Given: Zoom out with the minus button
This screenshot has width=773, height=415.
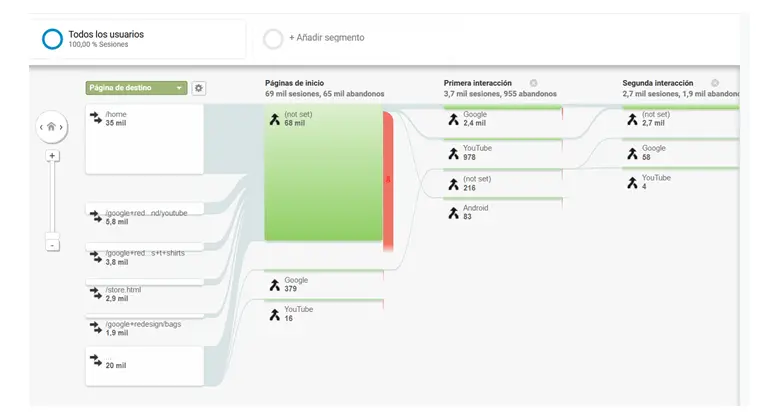Looking at the screenshot, I should (53, 245).
